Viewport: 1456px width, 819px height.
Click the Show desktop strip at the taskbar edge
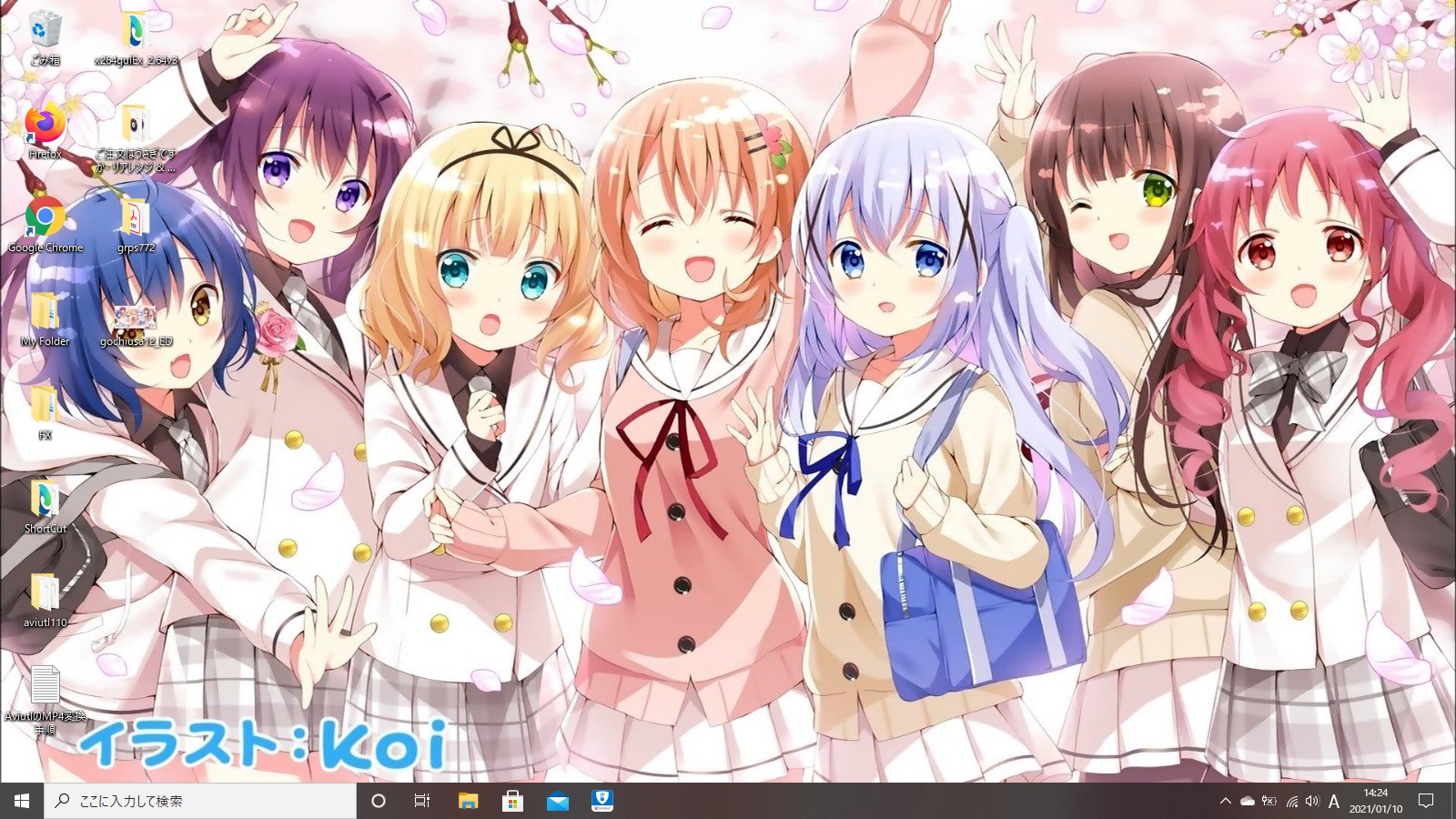click(1453, 801)
